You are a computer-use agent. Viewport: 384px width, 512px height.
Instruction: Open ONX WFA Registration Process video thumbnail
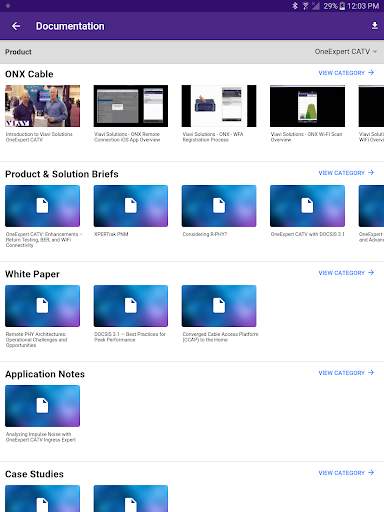[219, 106]
